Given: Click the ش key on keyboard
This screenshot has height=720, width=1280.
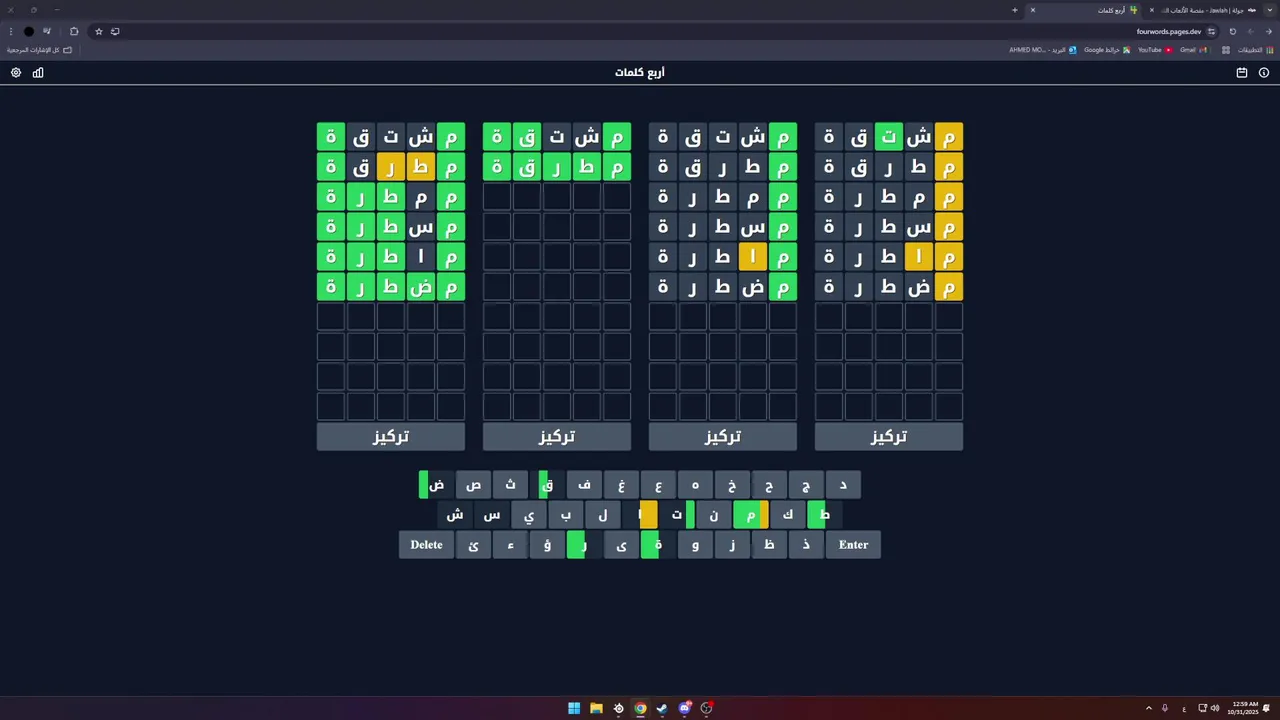Looking at the screenshot, I should (x=455, y=515).
